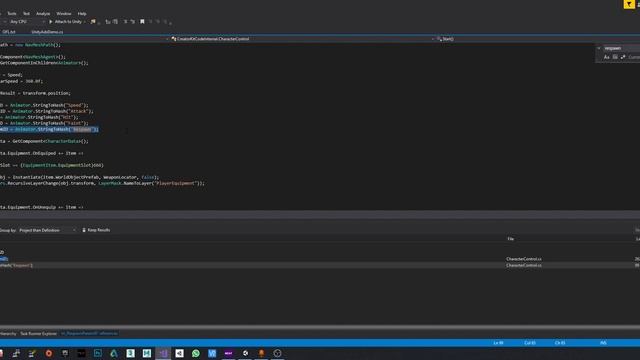Toggle Match whole word in find box
640x360 pixels.
click(x=615, y=57)
